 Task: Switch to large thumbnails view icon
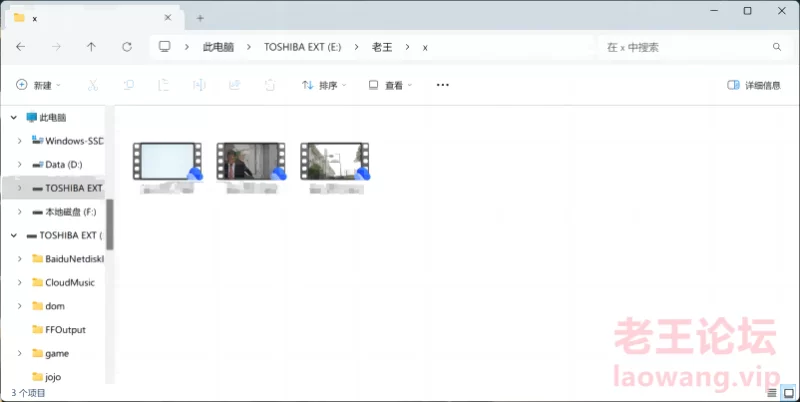point(786,394)
